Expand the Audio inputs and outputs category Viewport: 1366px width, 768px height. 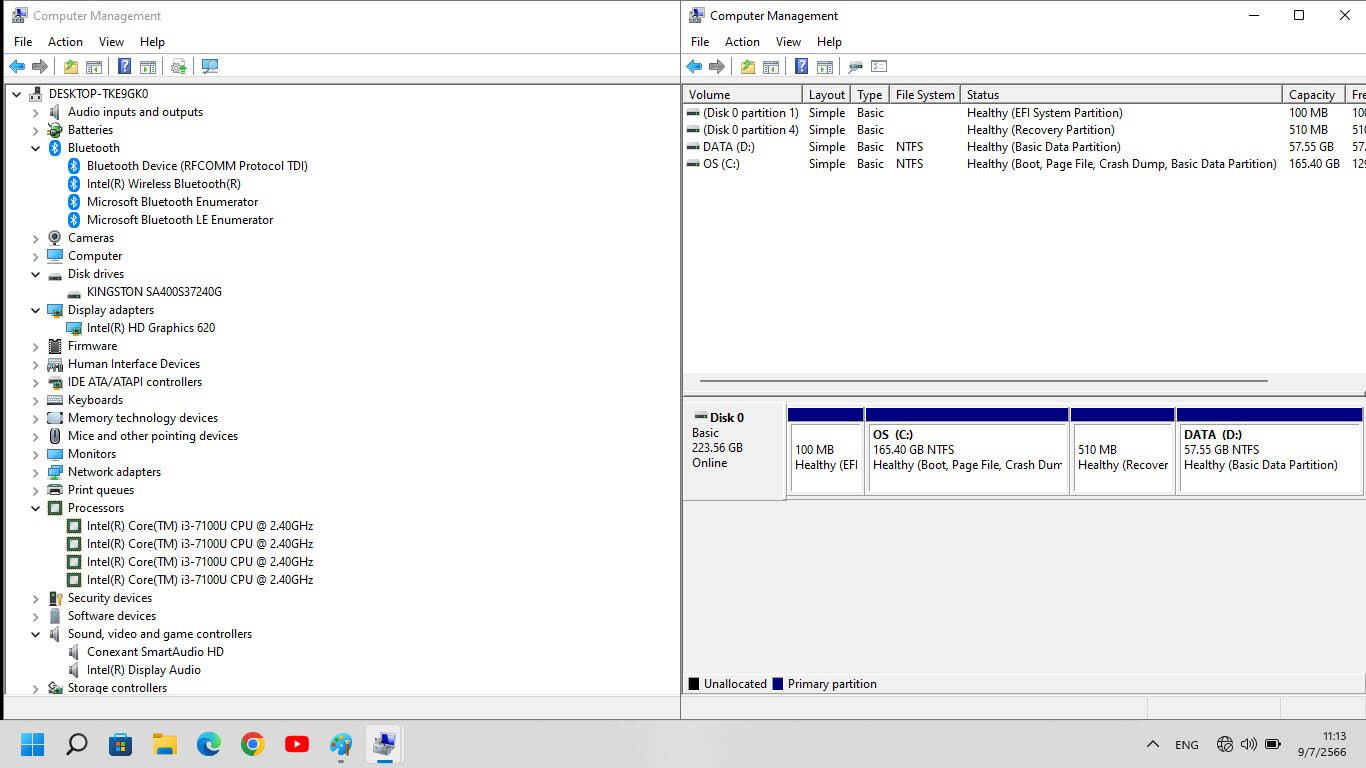tap(36, 112)
